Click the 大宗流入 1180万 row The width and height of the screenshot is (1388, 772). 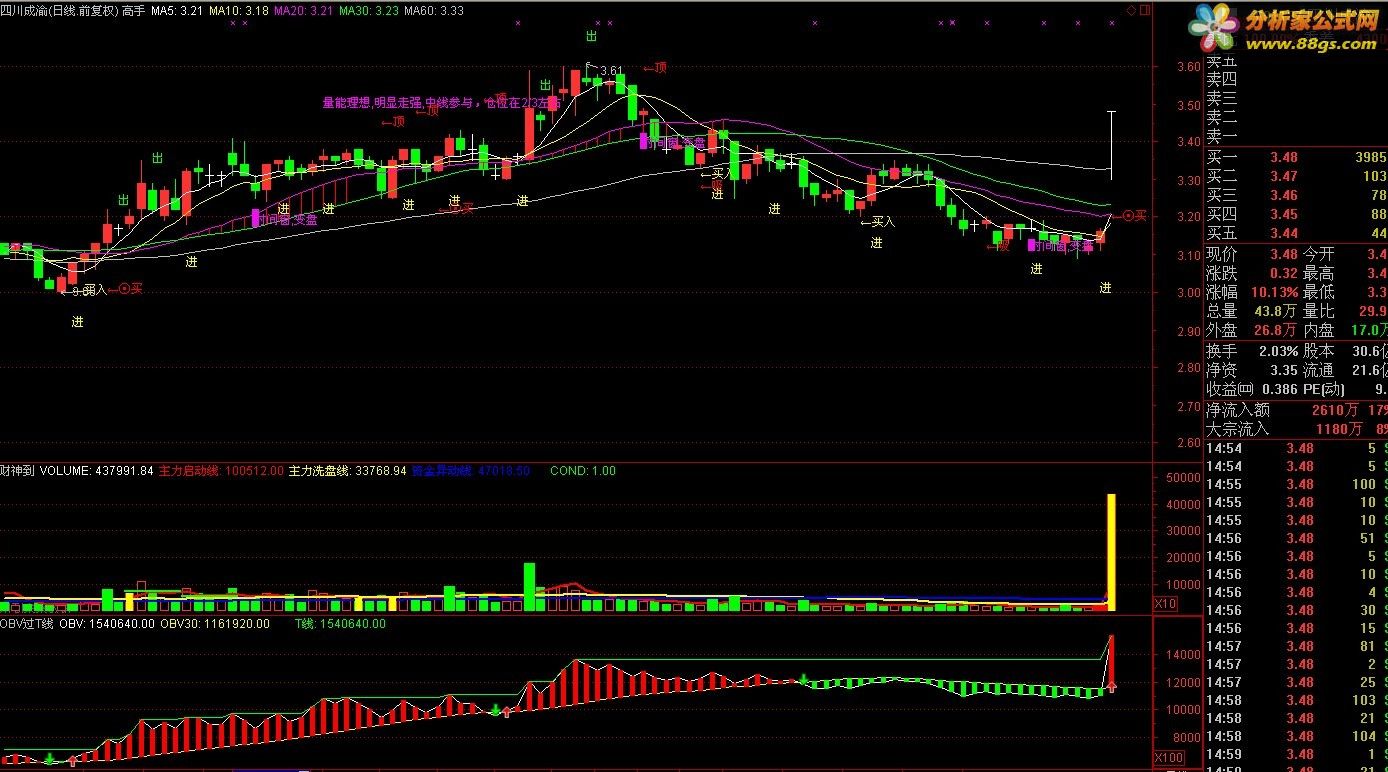pos(1296,429)
